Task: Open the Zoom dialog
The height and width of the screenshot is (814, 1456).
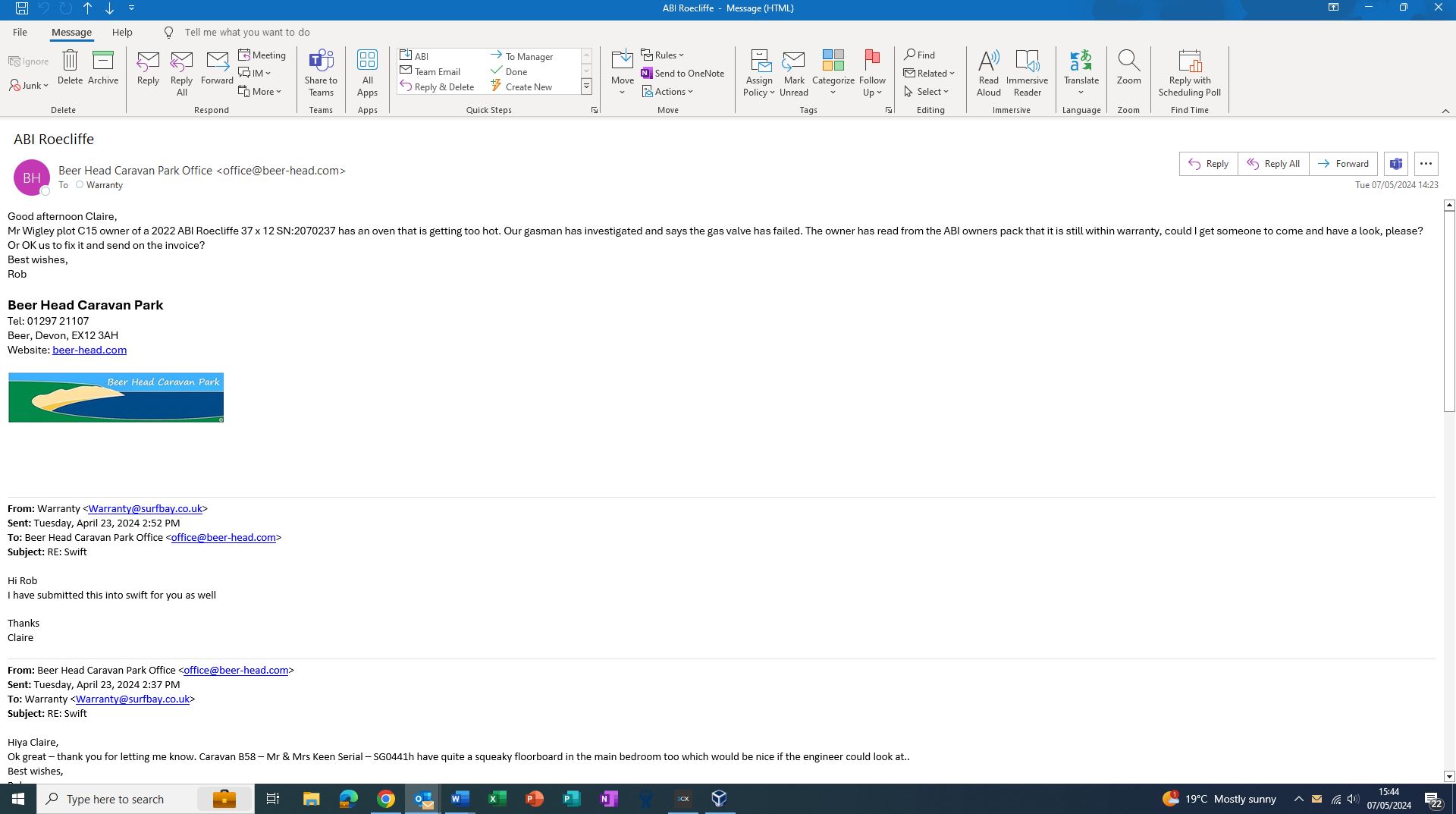Action: [1128, 68]
